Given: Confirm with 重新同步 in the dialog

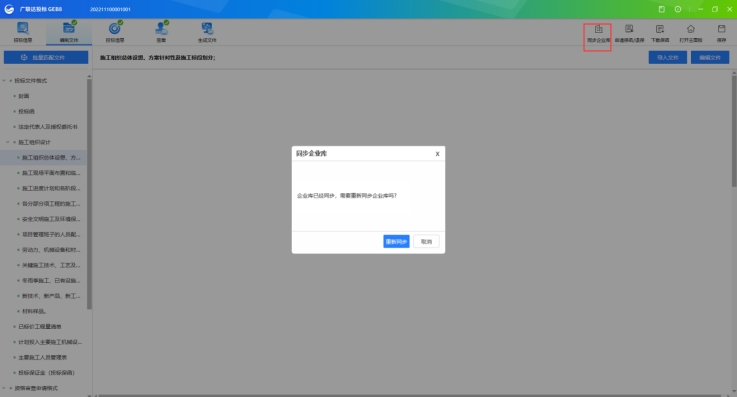Looking at the screenshot, I should click(x=396, y=241).
